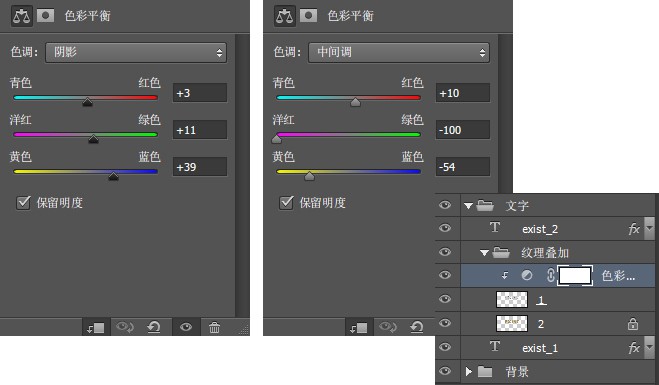659x385 pixels.
Task: Expand the 背景 group
Action: [469, 372]
